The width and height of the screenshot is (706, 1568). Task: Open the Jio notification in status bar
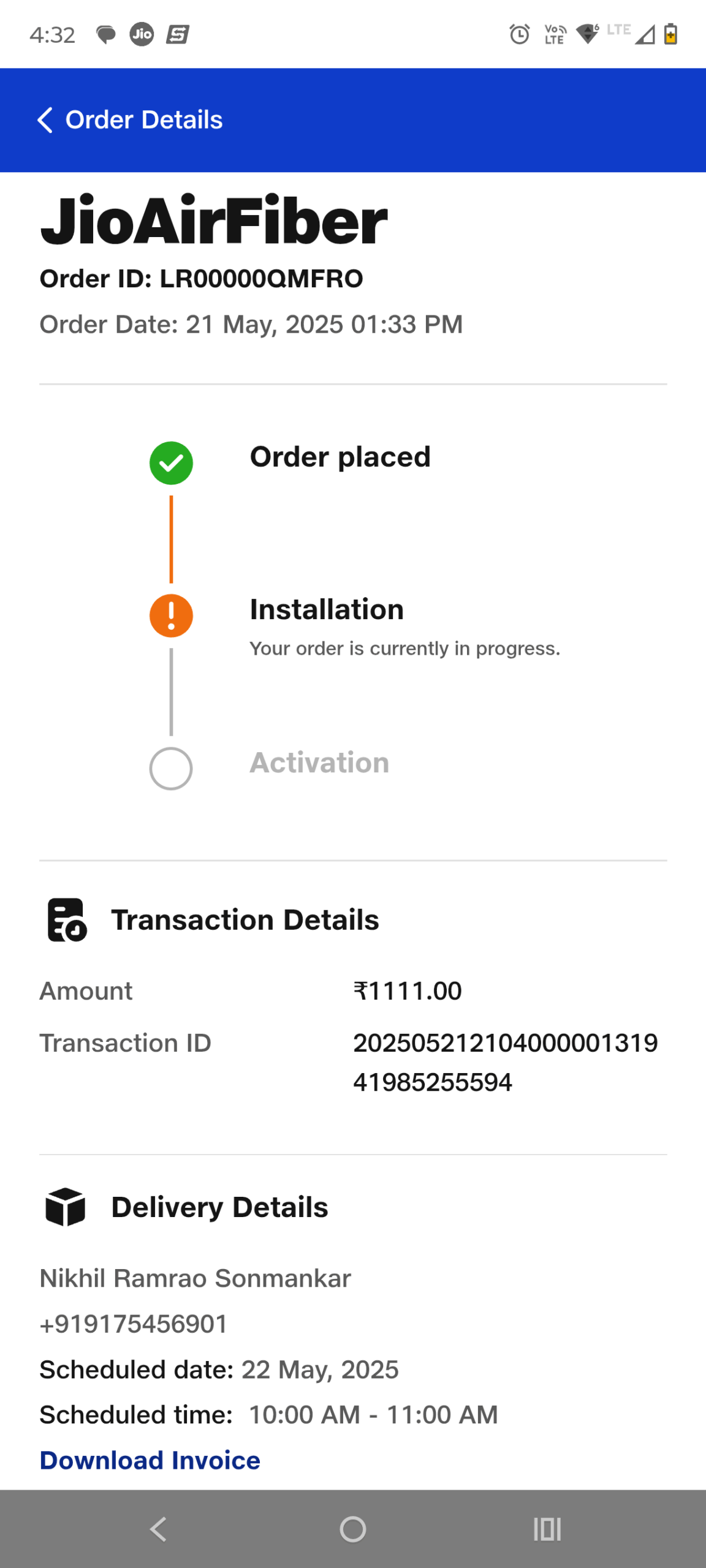coord(142,34)
